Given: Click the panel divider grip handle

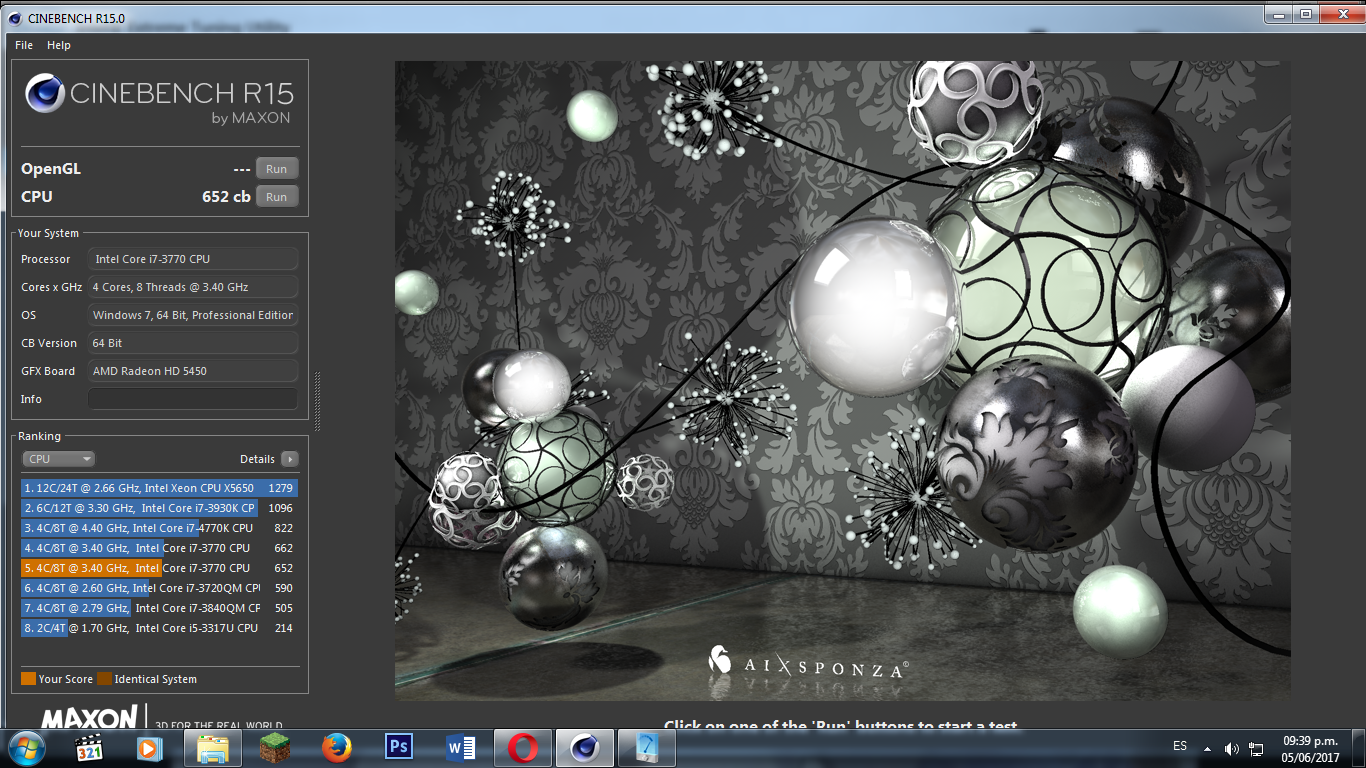Looking at the screenshot, I should point(318,400).
